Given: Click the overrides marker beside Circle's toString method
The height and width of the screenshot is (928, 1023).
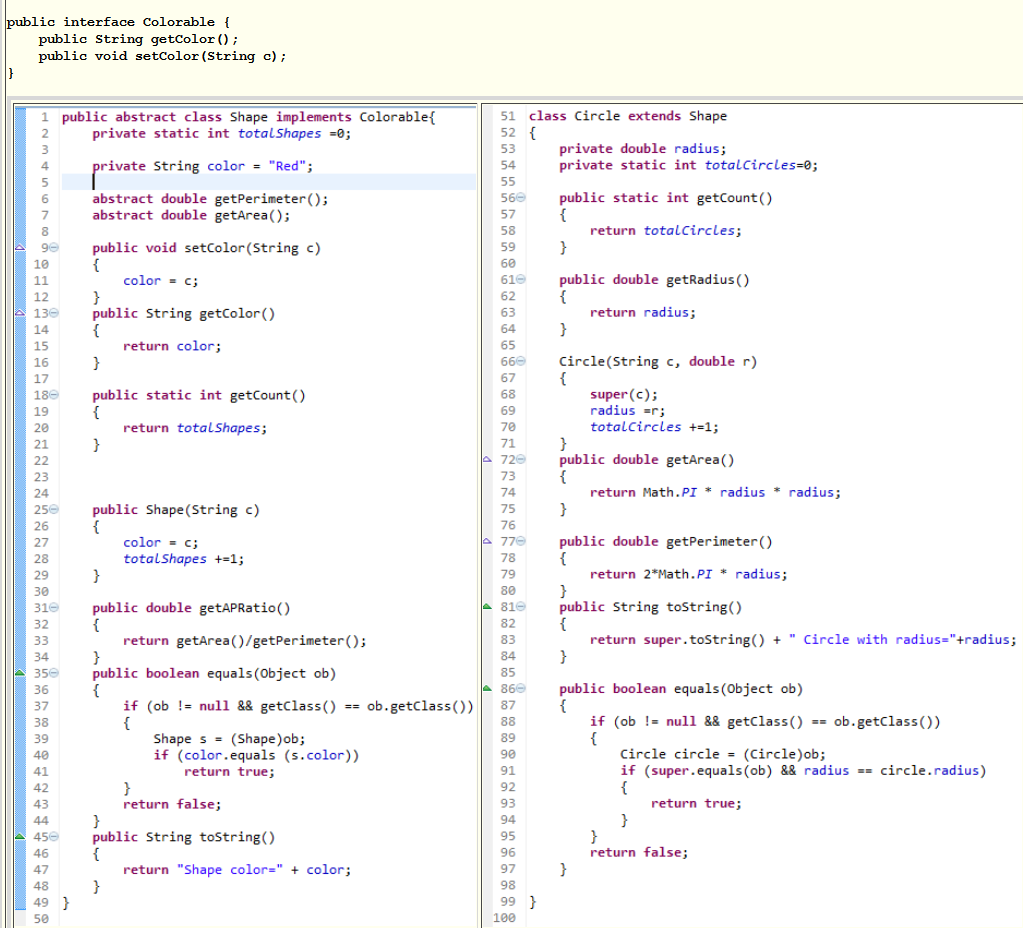Looking at the screenshot, I should coord(487,607).
